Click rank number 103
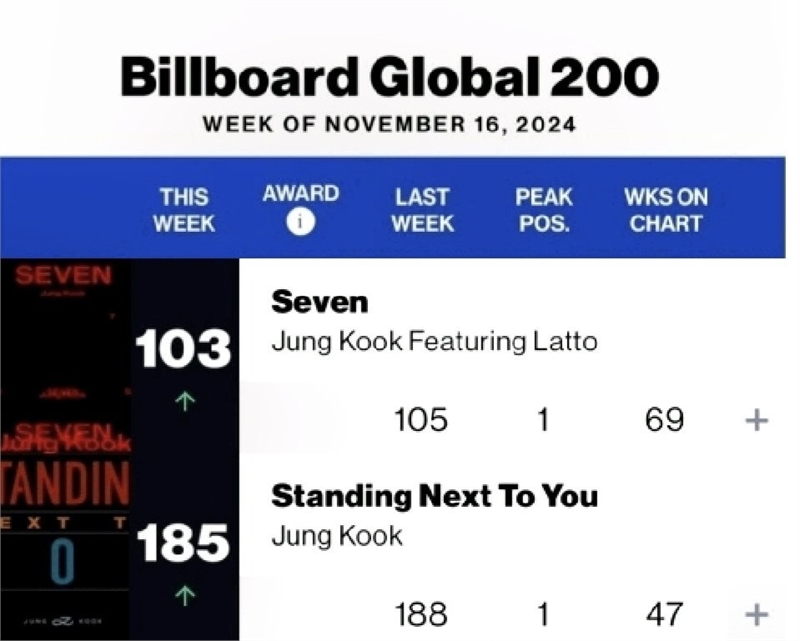800x641 pixels. click(184, 349)
